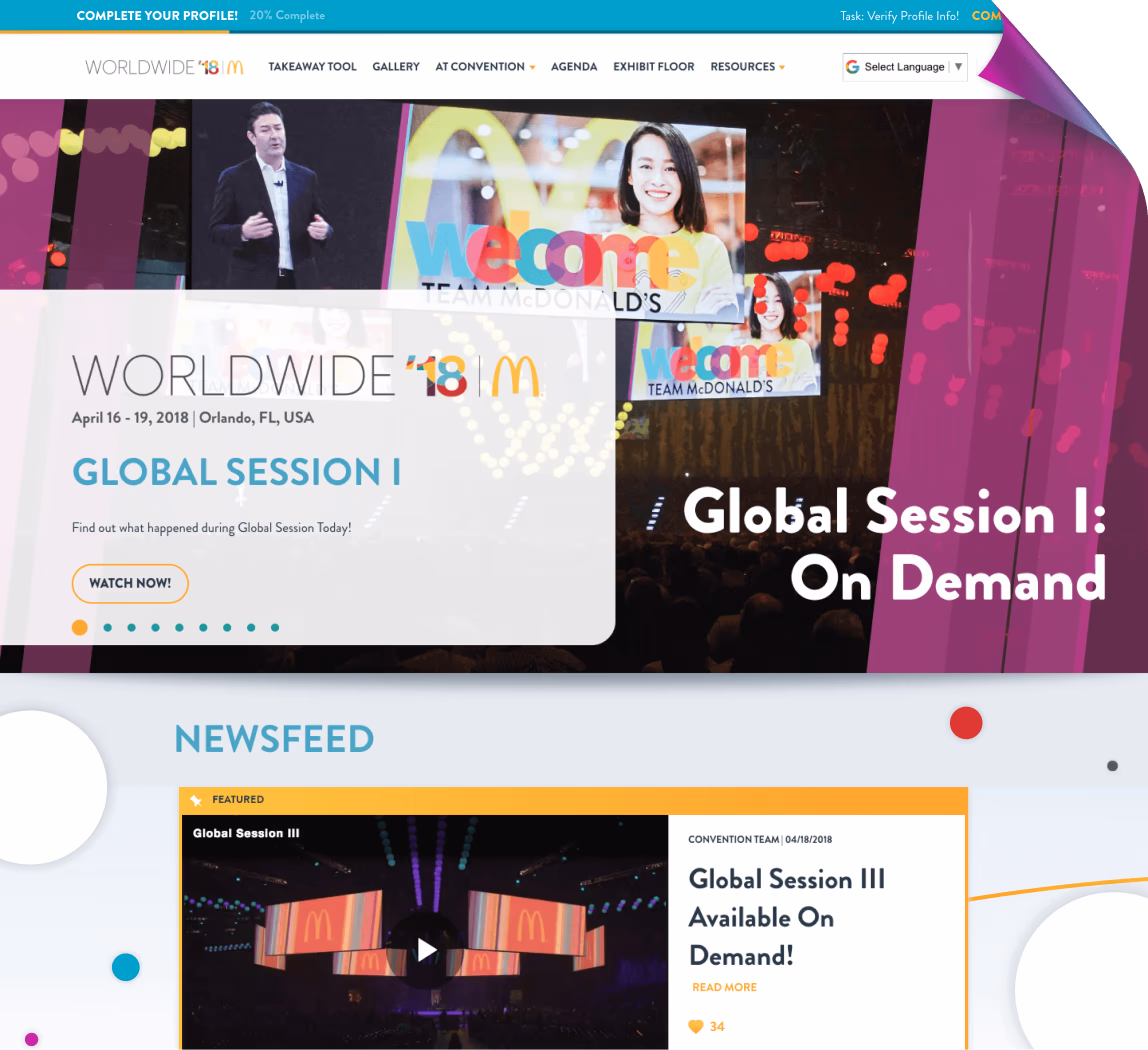Click Read More on featured post

click(724, 987)
